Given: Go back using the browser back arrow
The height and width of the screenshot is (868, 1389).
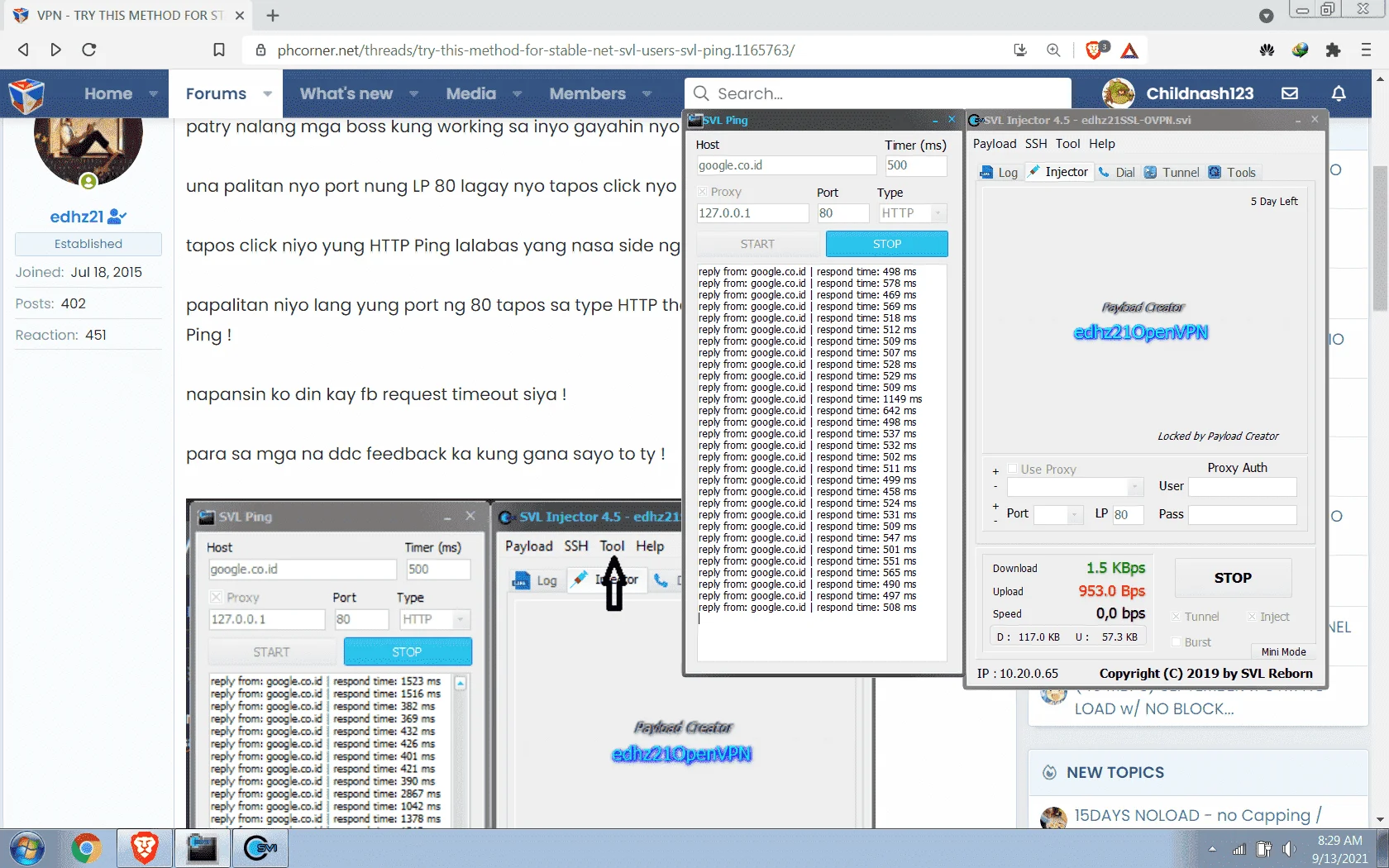Looking at the screenshot, I should (23, 50).
